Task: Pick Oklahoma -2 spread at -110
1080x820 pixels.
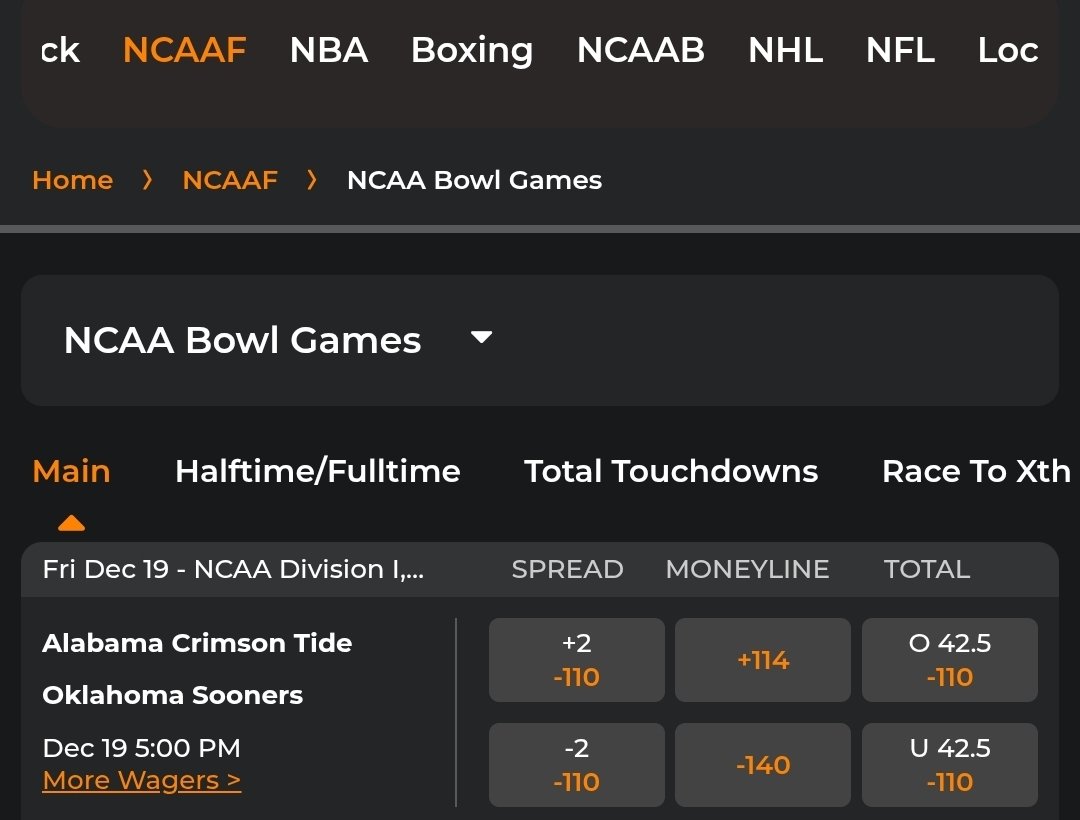Action: pyautogui.click(x=576, y=765)
